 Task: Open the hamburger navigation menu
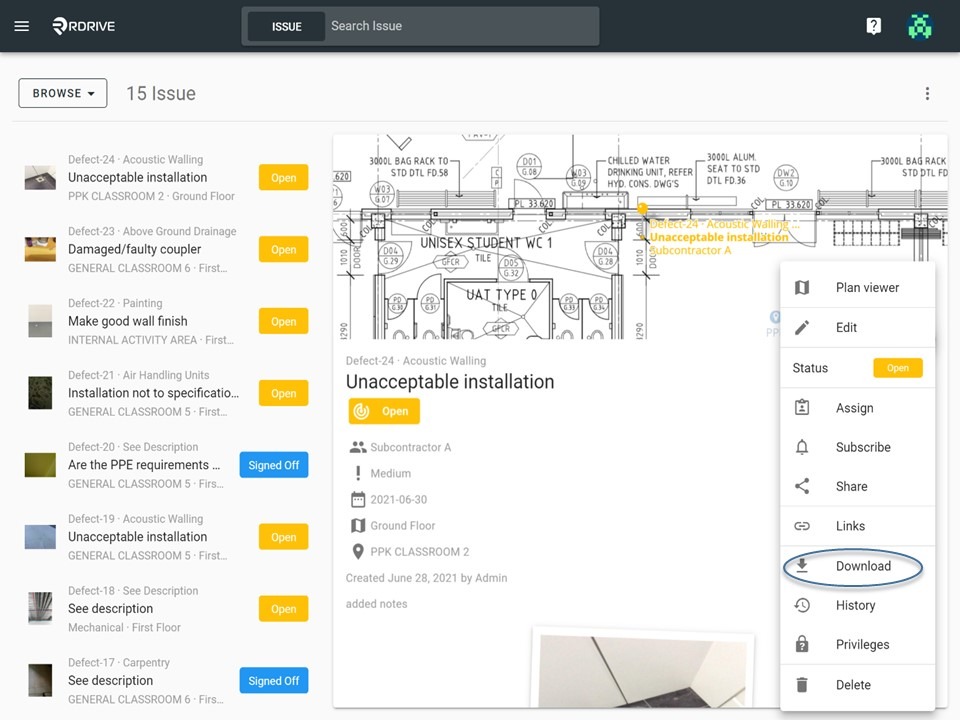tap(21, 26)
